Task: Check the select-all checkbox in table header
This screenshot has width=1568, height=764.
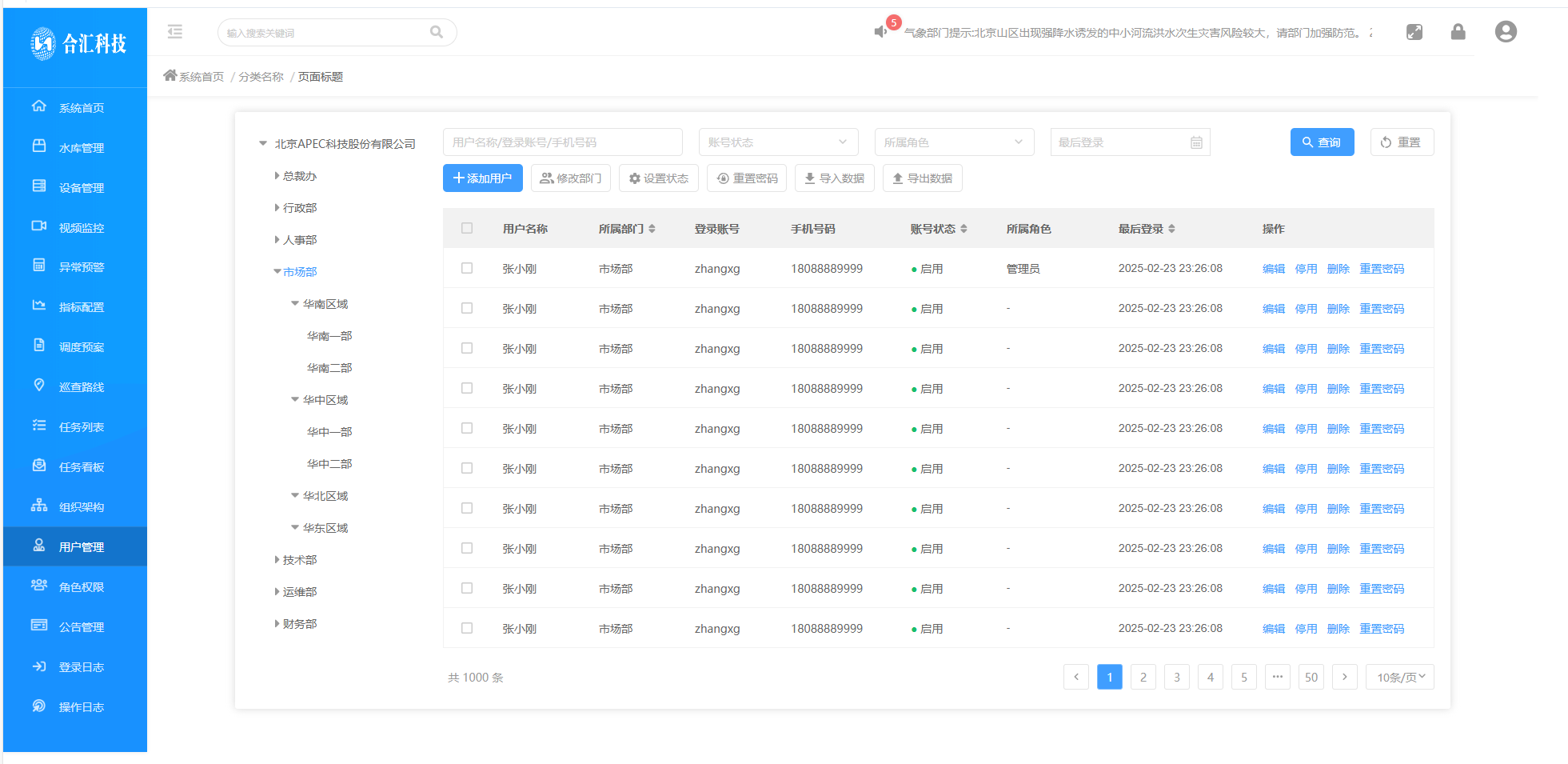Action: tap(467, 229)
